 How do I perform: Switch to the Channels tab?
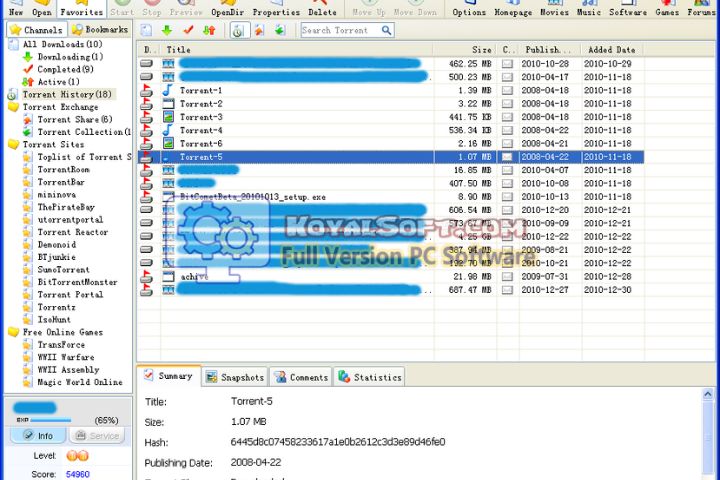point(37,30)
